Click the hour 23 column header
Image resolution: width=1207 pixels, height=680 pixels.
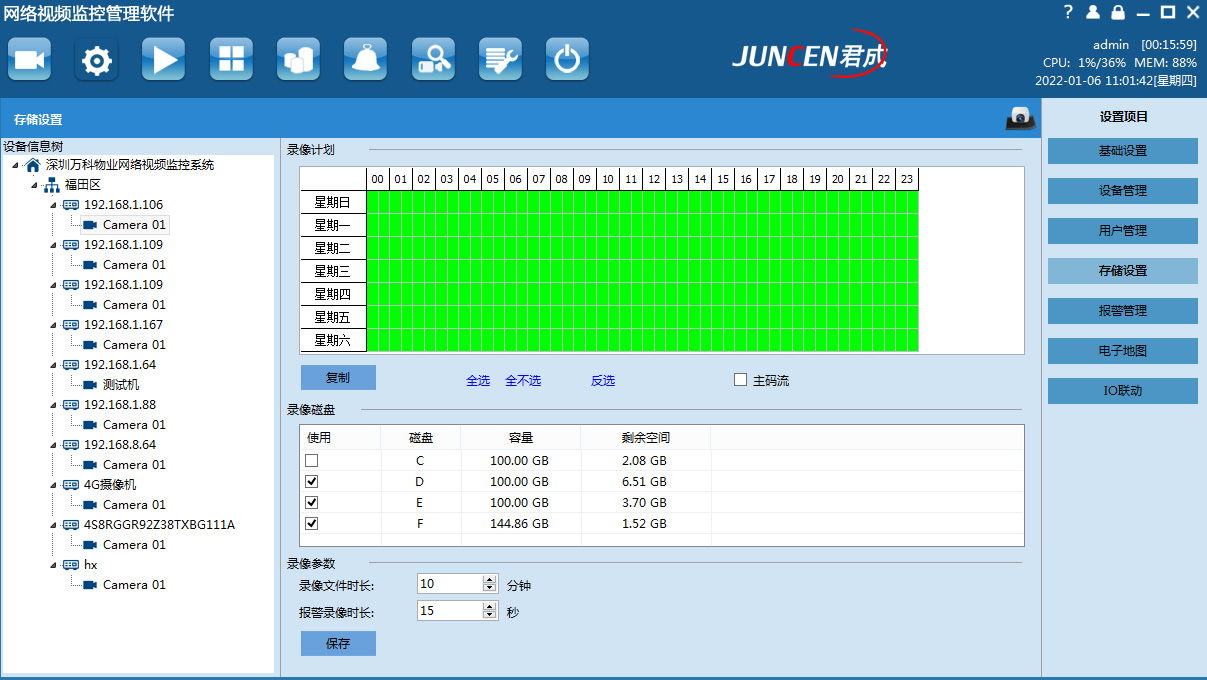(907, 179)
